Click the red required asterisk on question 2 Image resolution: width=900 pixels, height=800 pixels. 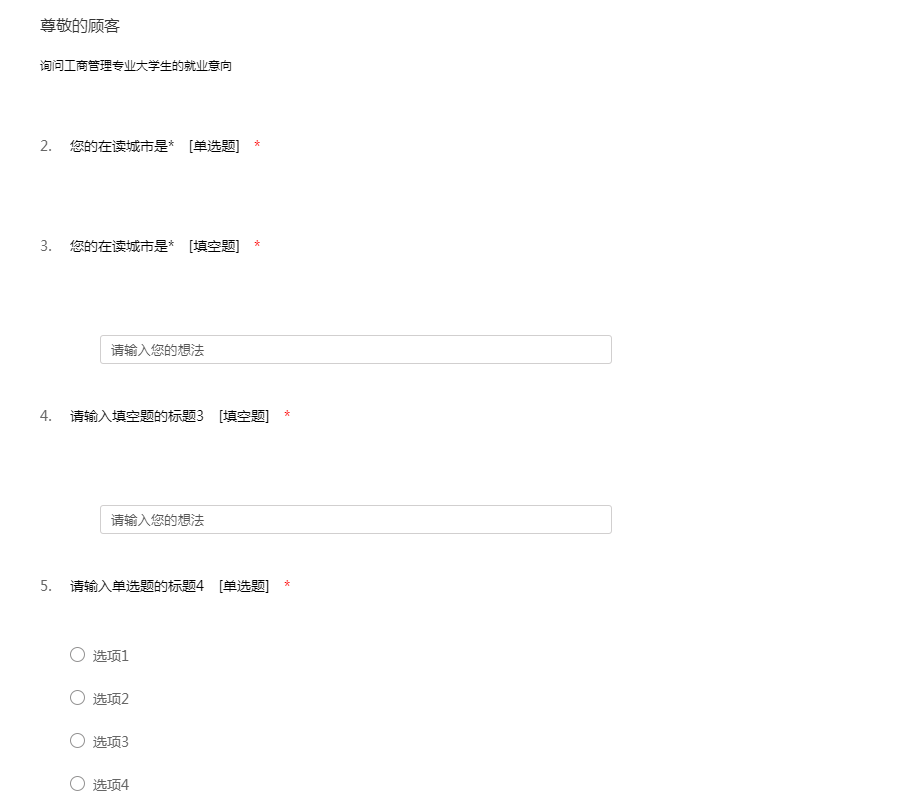tap(257, 146)
